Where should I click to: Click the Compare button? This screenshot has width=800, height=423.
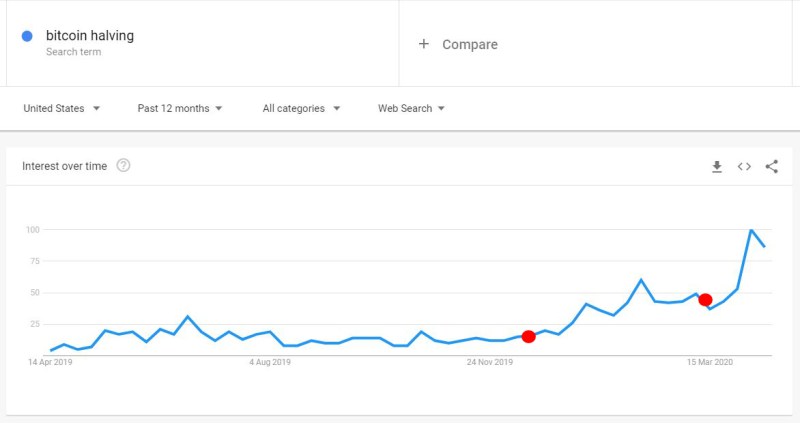(469, 44)
